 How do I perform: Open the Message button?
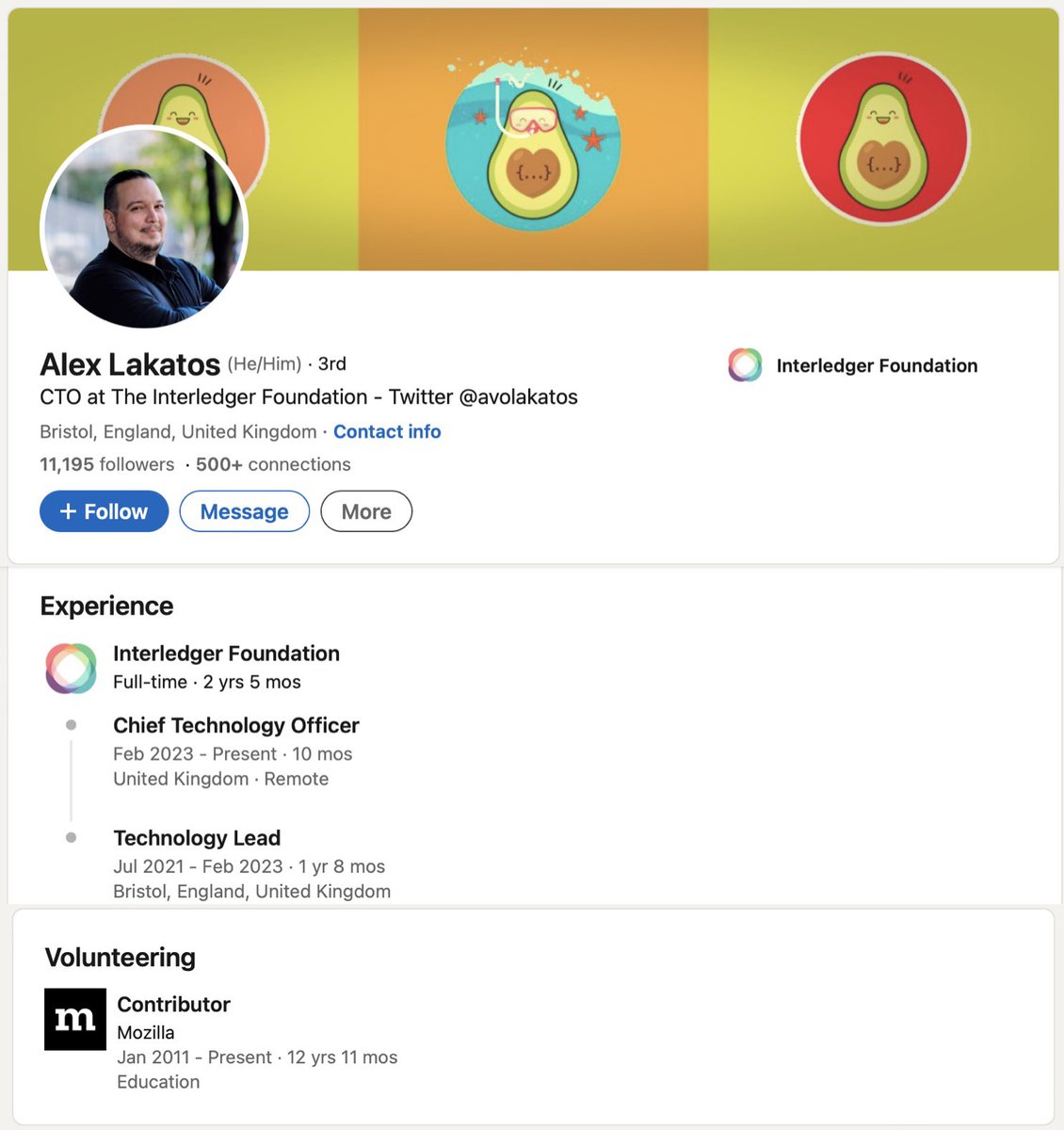point(244,511)
